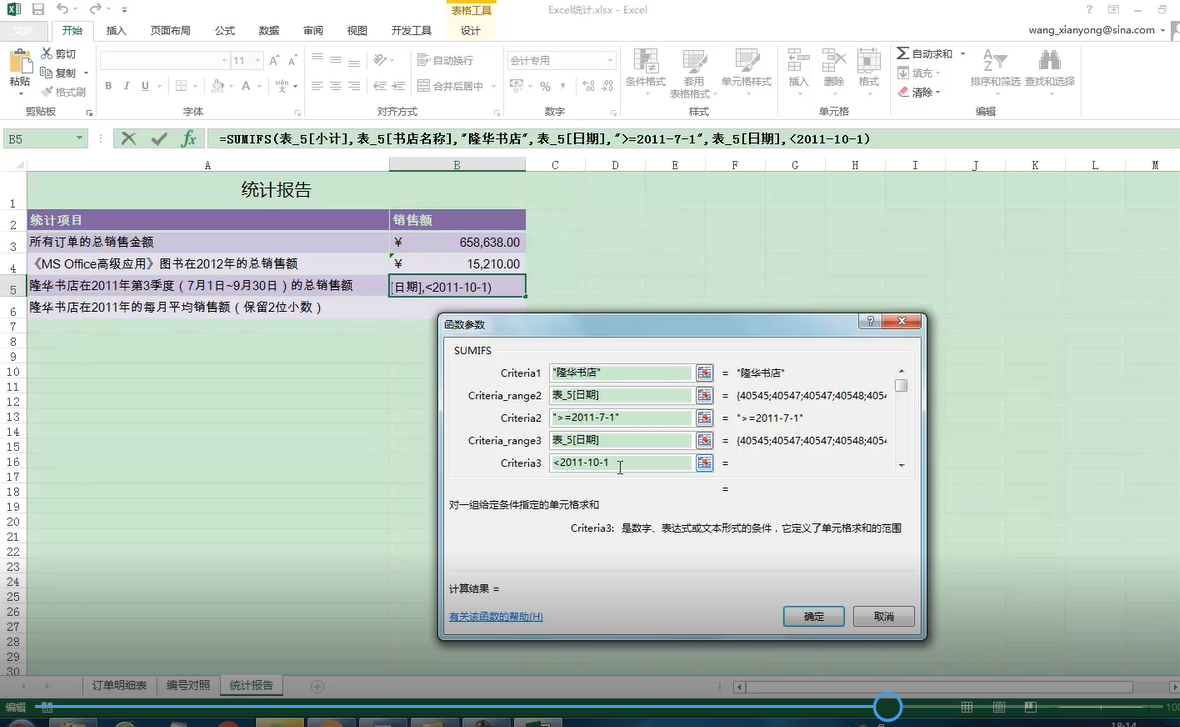Confirm formula with the checkmark icon
The height and width of the screenshot is (727, 1180).
point(158,139)
